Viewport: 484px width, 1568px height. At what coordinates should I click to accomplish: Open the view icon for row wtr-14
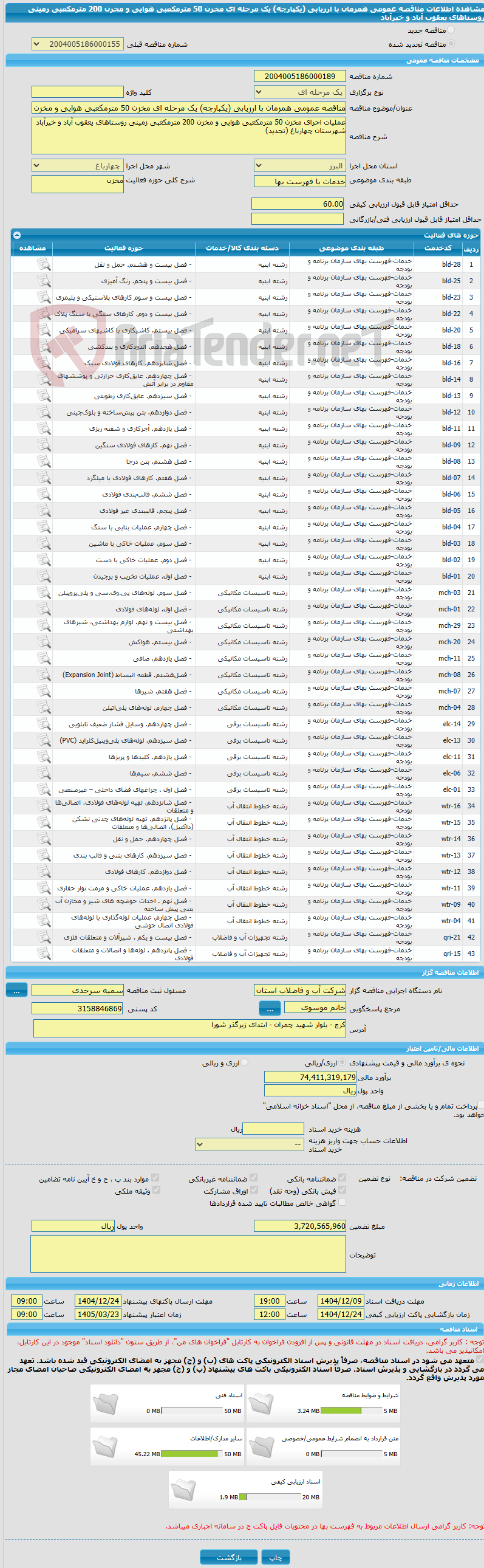click(x=43, y=839)
